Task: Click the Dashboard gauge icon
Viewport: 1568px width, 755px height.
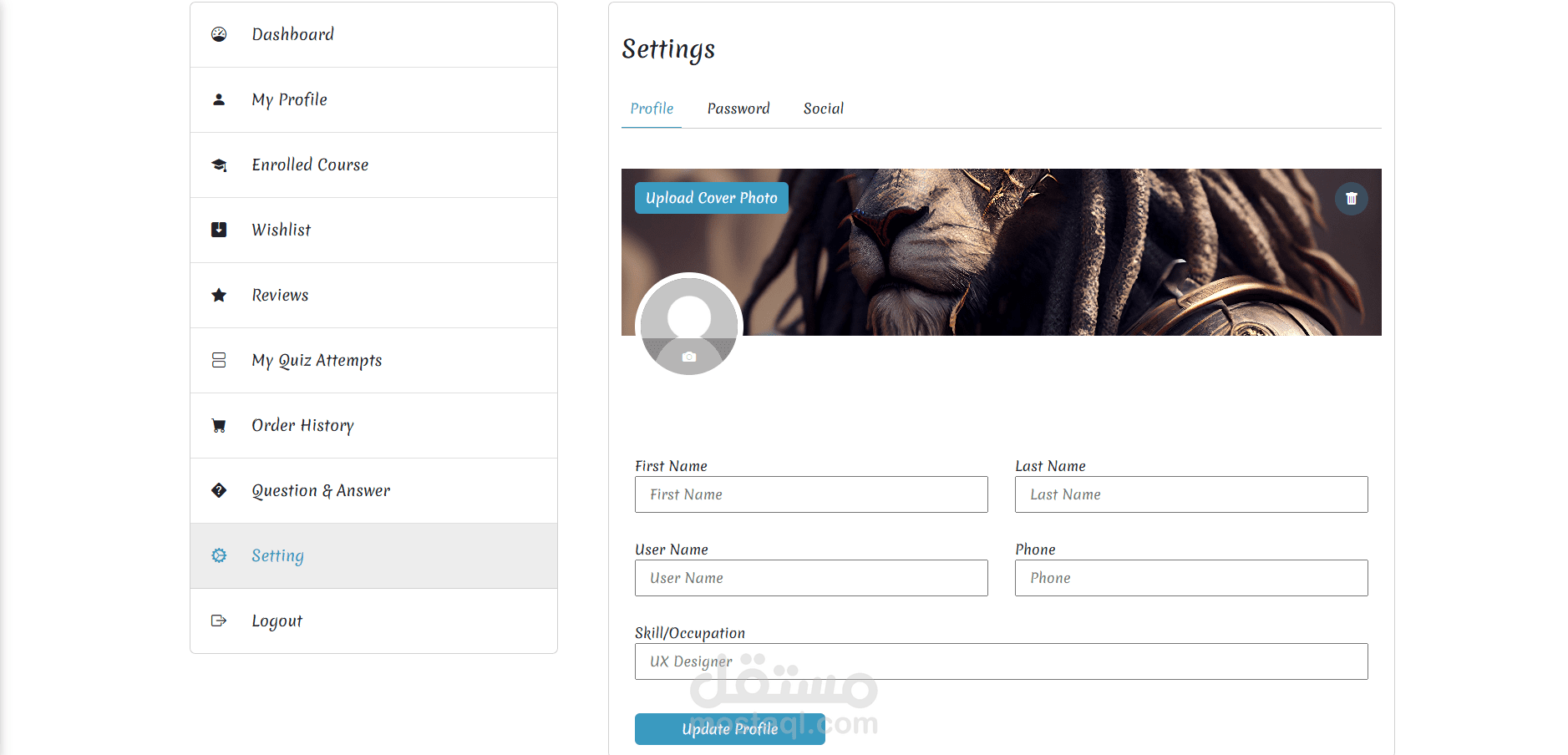Action: tap(219, 34)
